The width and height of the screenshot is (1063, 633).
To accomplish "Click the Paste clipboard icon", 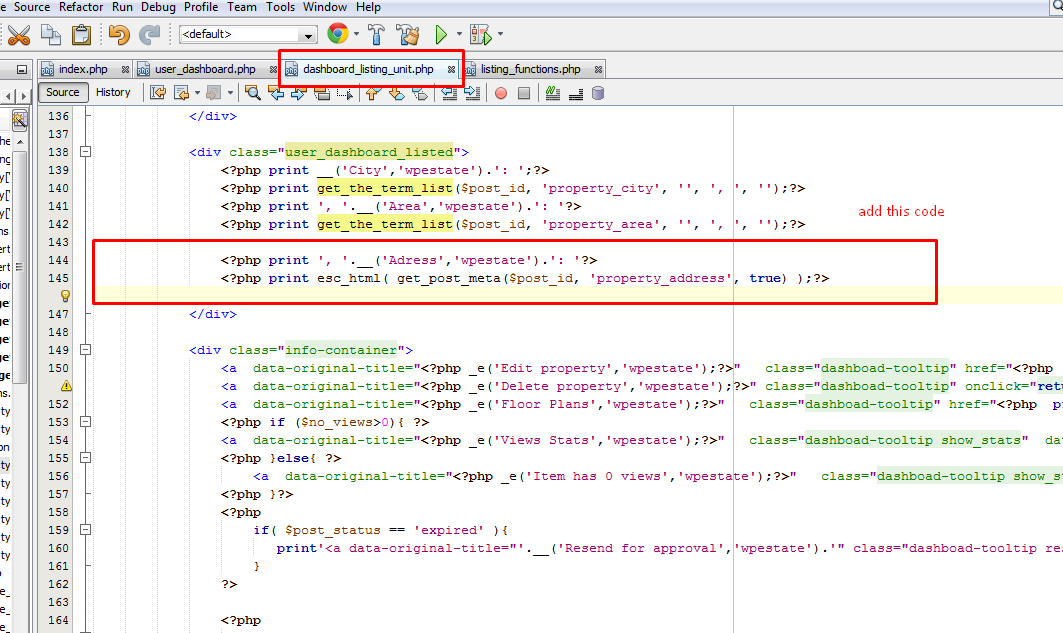I will (x=81, y=35).
